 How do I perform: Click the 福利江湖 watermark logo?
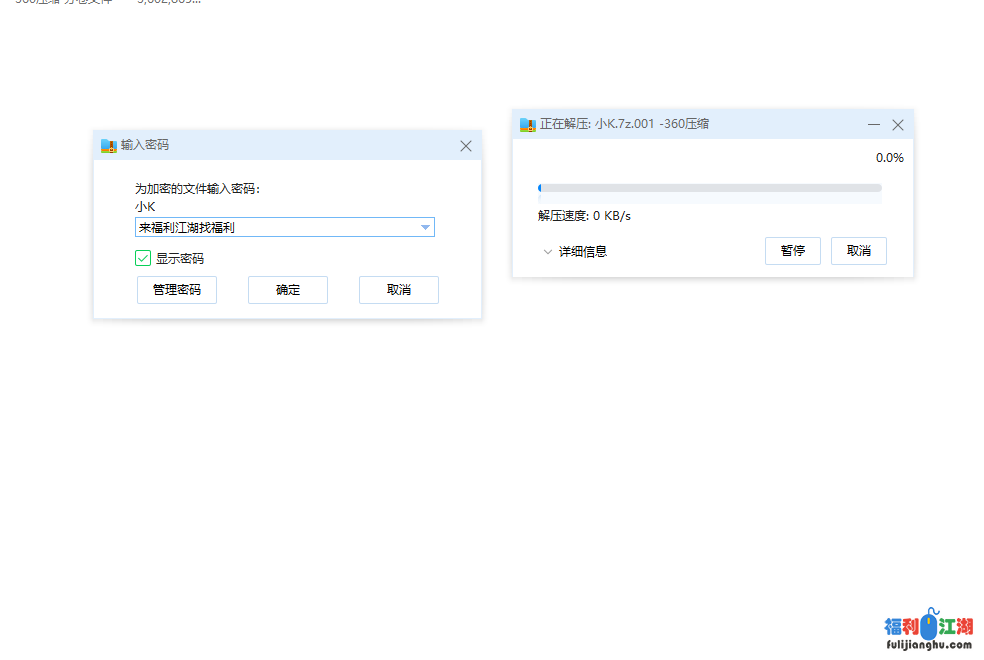(x=928, y=626)
